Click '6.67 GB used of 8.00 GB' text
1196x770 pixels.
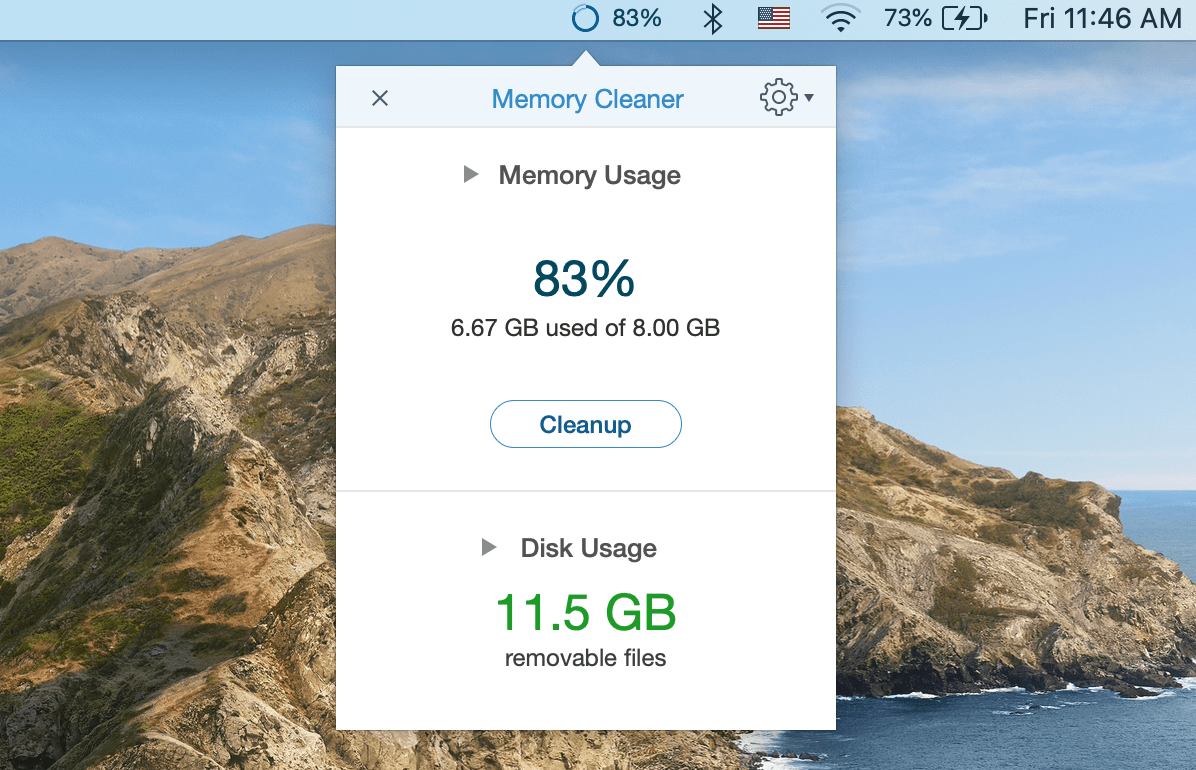[585, 328]
